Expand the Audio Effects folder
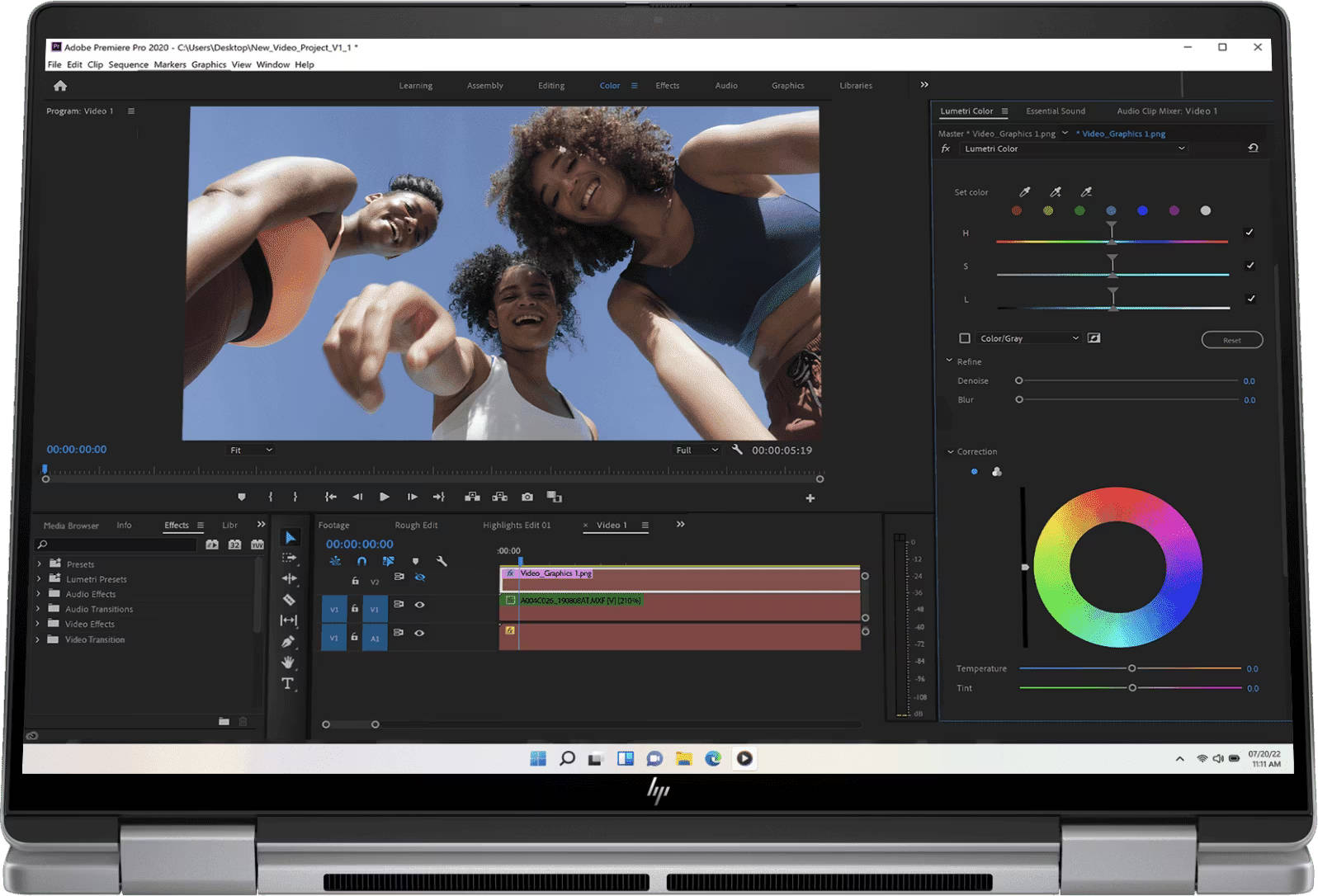Screen dimensions: 1318x896 point(38,594)
